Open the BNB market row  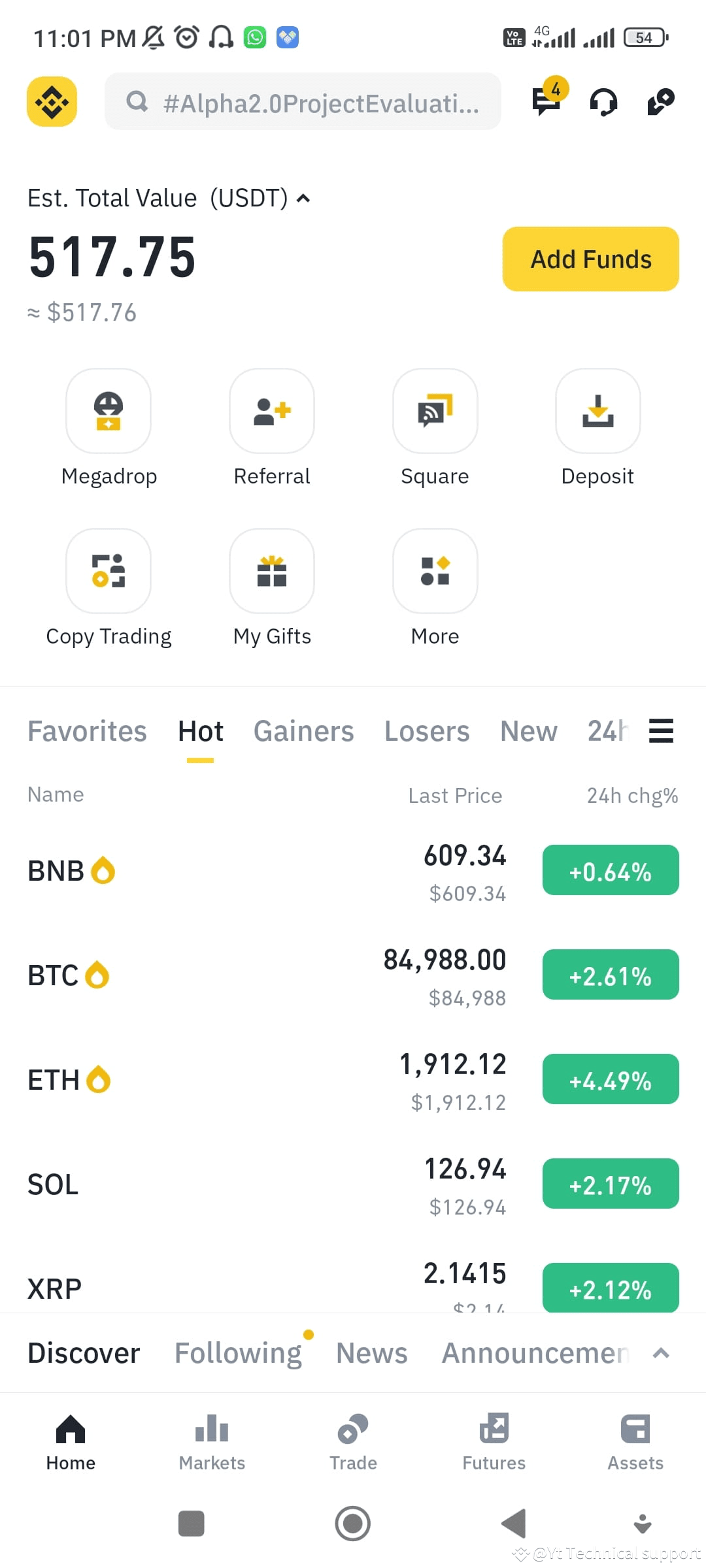[x=353, y=871]
